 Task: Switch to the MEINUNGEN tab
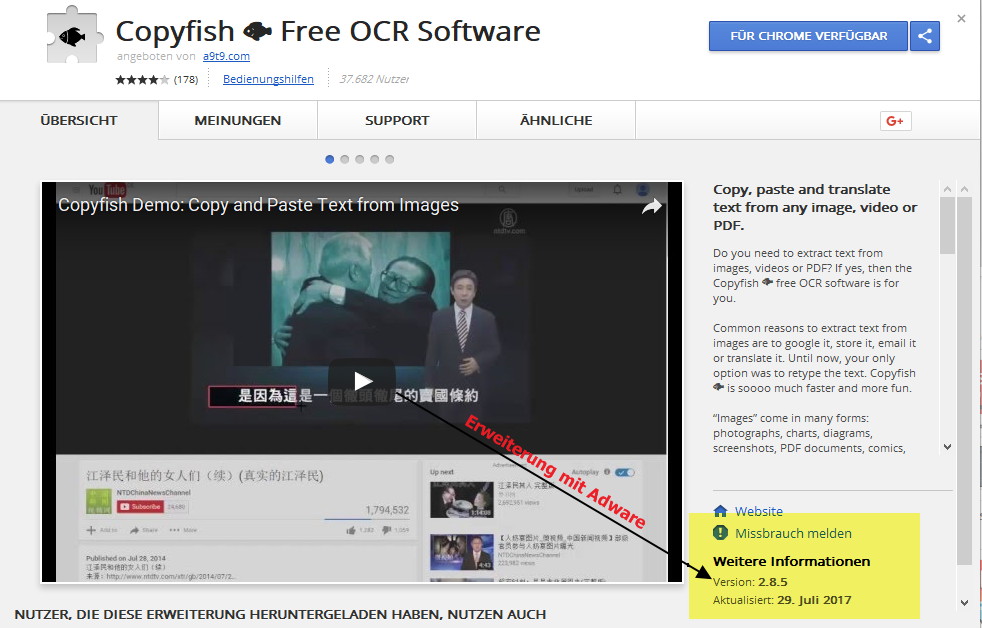[238, 120]
